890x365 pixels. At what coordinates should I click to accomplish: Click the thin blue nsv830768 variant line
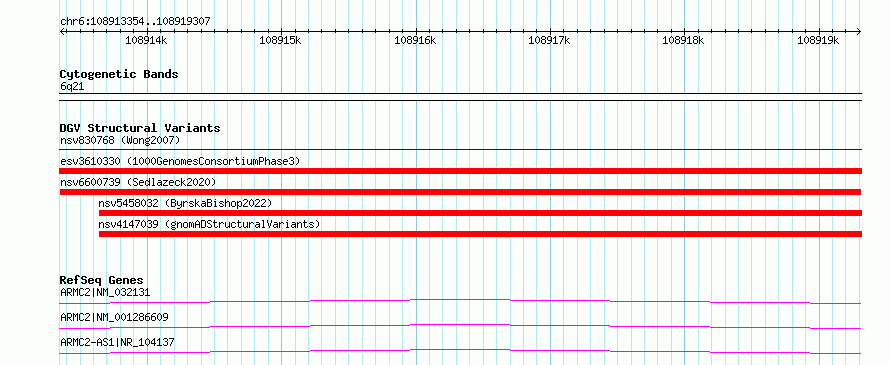(461, 150)
